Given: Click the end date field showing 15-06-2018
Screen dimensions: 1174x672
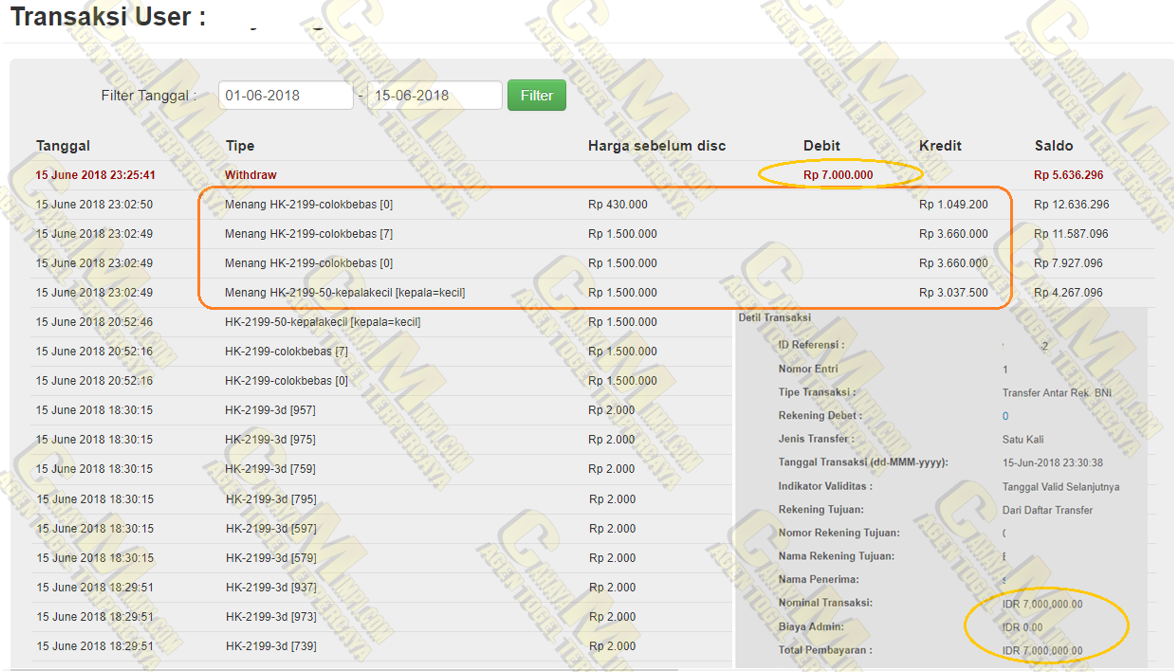Looking at the screenshot, I should tap(434, 95).
